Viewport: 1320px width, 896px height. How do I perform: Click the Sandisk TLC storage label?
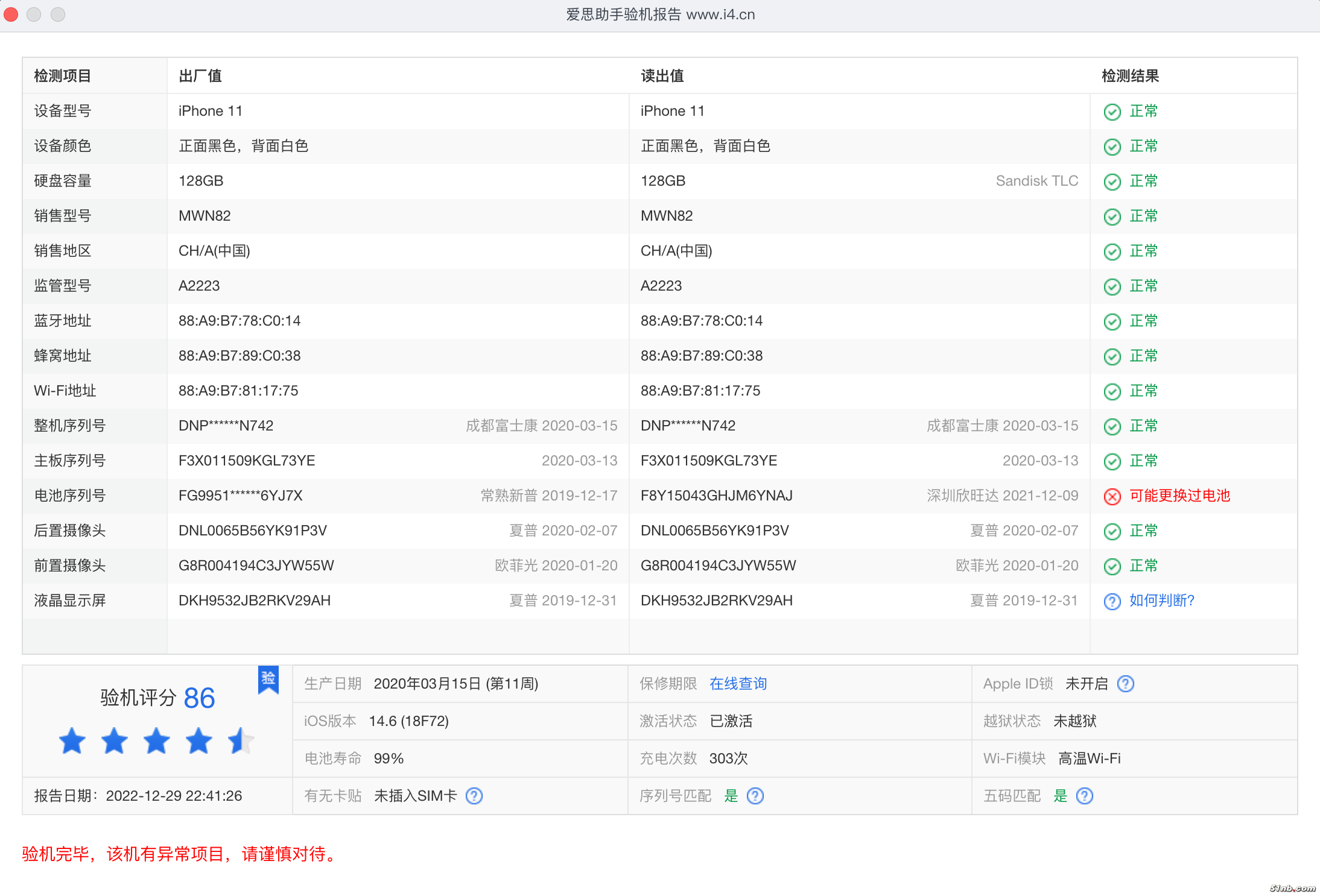[x=1036, y=181]
